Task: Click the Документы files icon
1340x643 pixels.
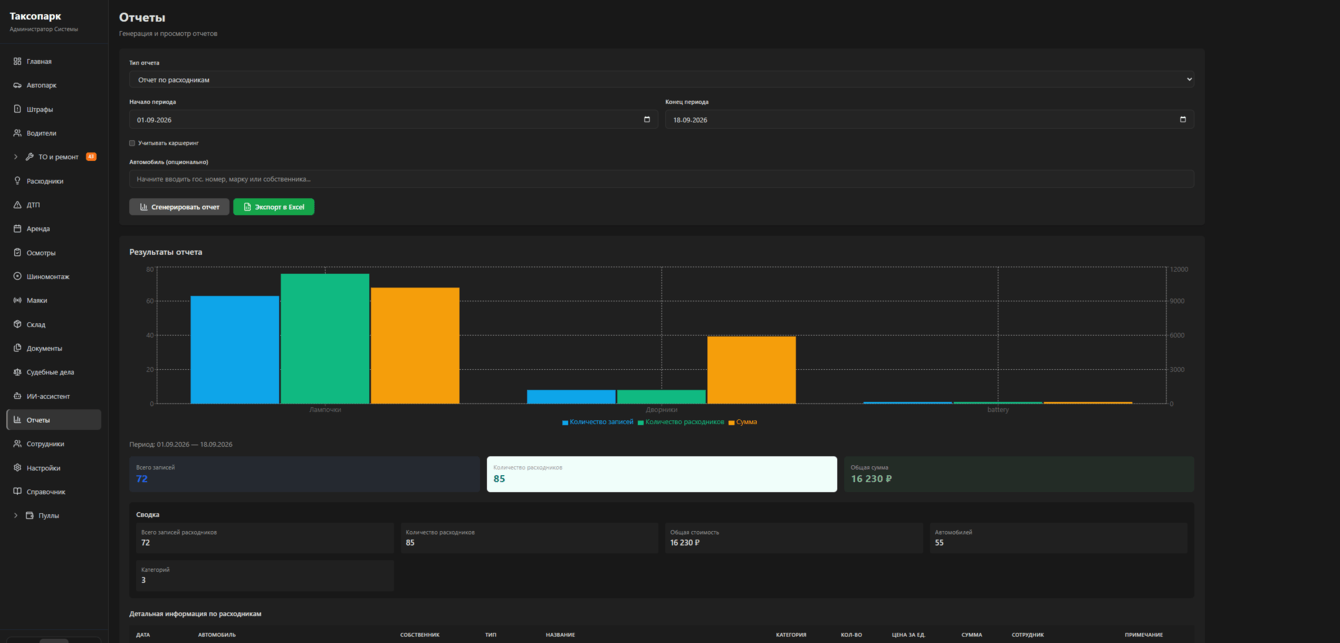Action: [17, 348]
